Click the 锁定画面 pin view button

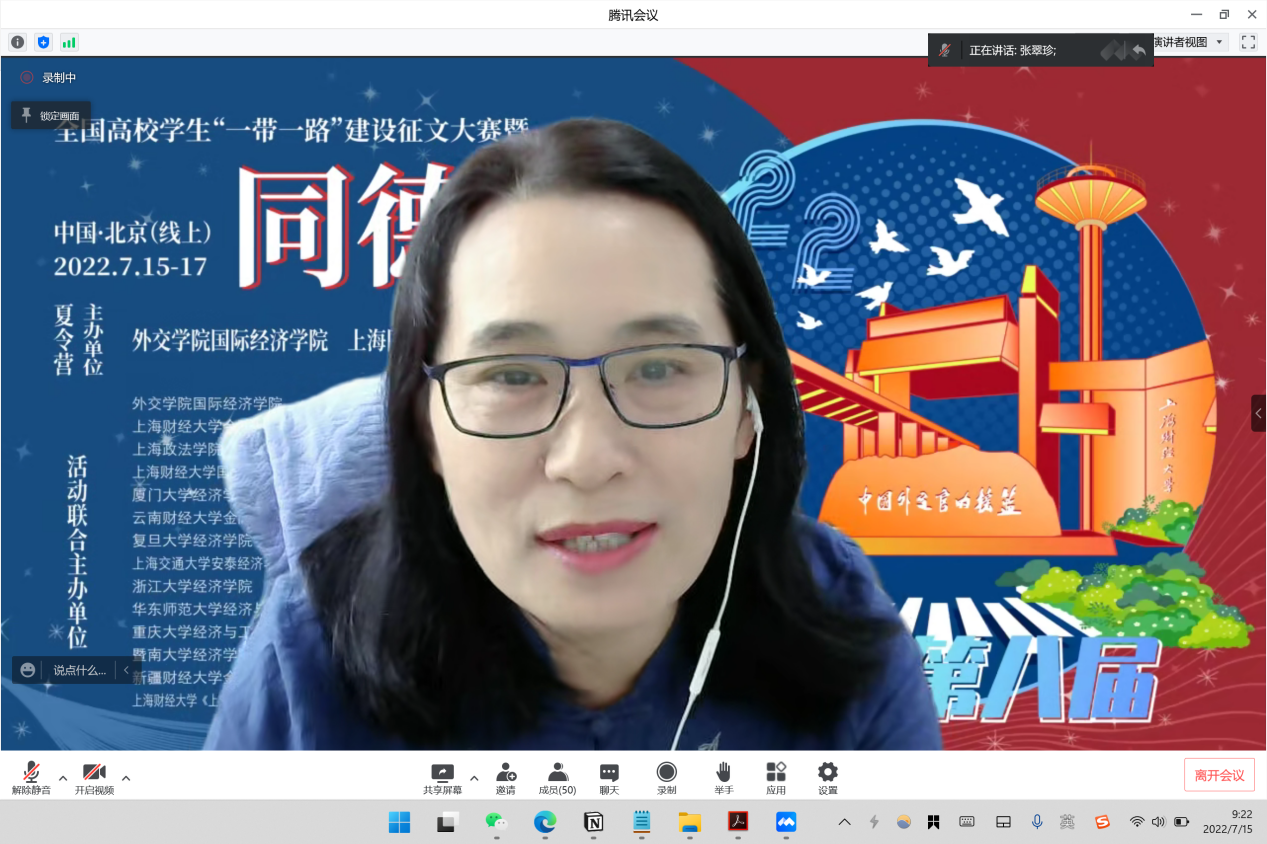coord(51,116)
